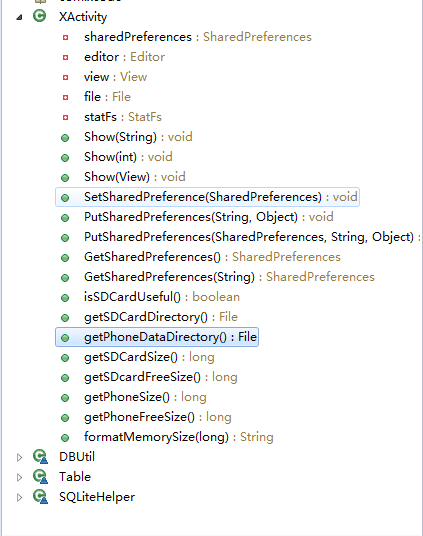Select the getPhoneFreeSize() method

point(158,417)
